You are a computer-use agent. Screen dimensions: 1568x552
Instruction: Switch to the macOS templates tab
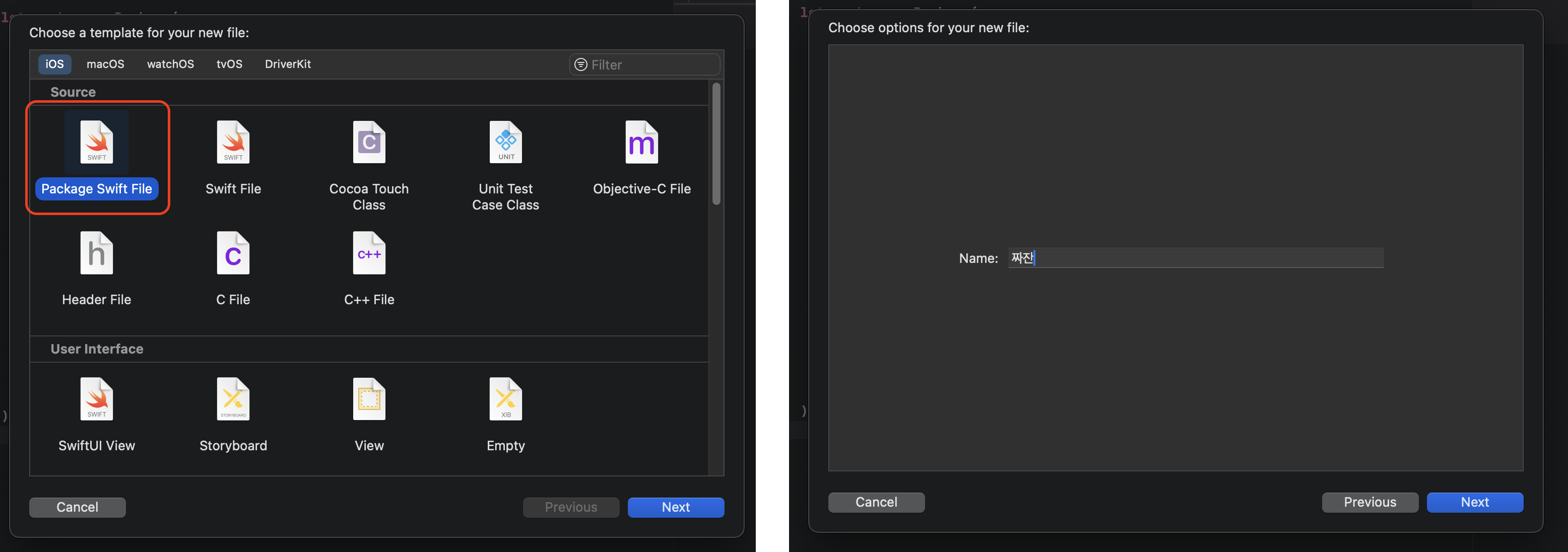click(105, 64)
